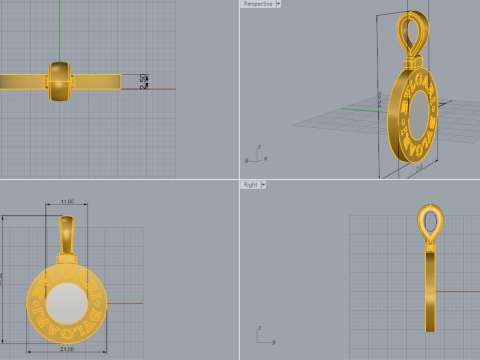
Task: Select the white center disc in front view
Action: tap(67, 303)
